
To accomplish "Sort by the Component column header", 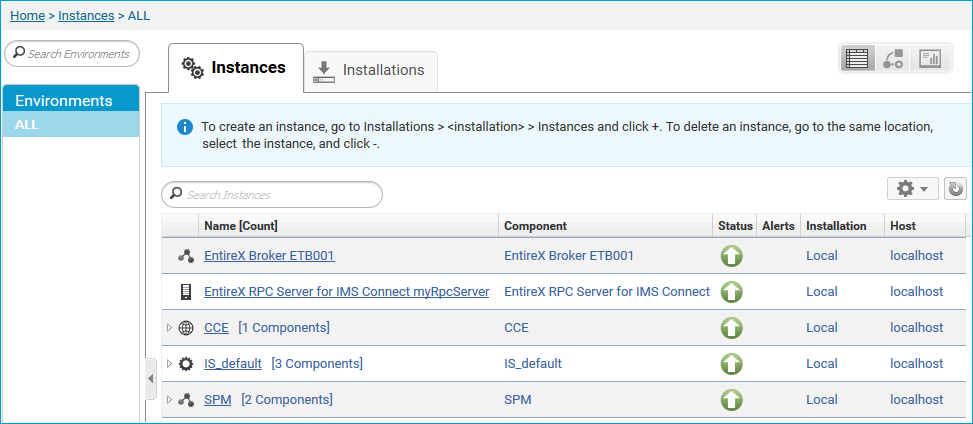I will click(605, 226).
